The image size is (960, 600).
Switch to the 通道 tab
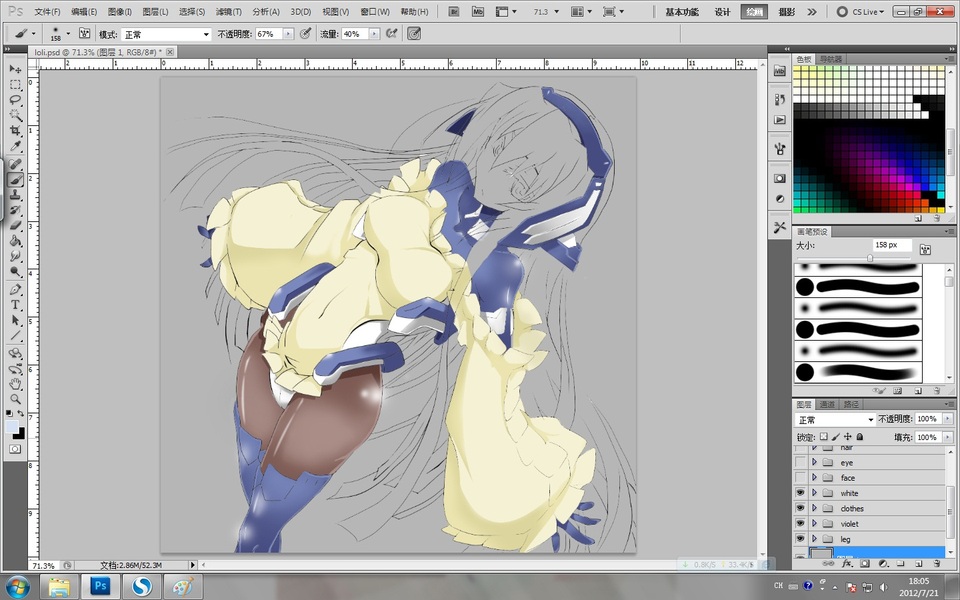coord(827,404)
